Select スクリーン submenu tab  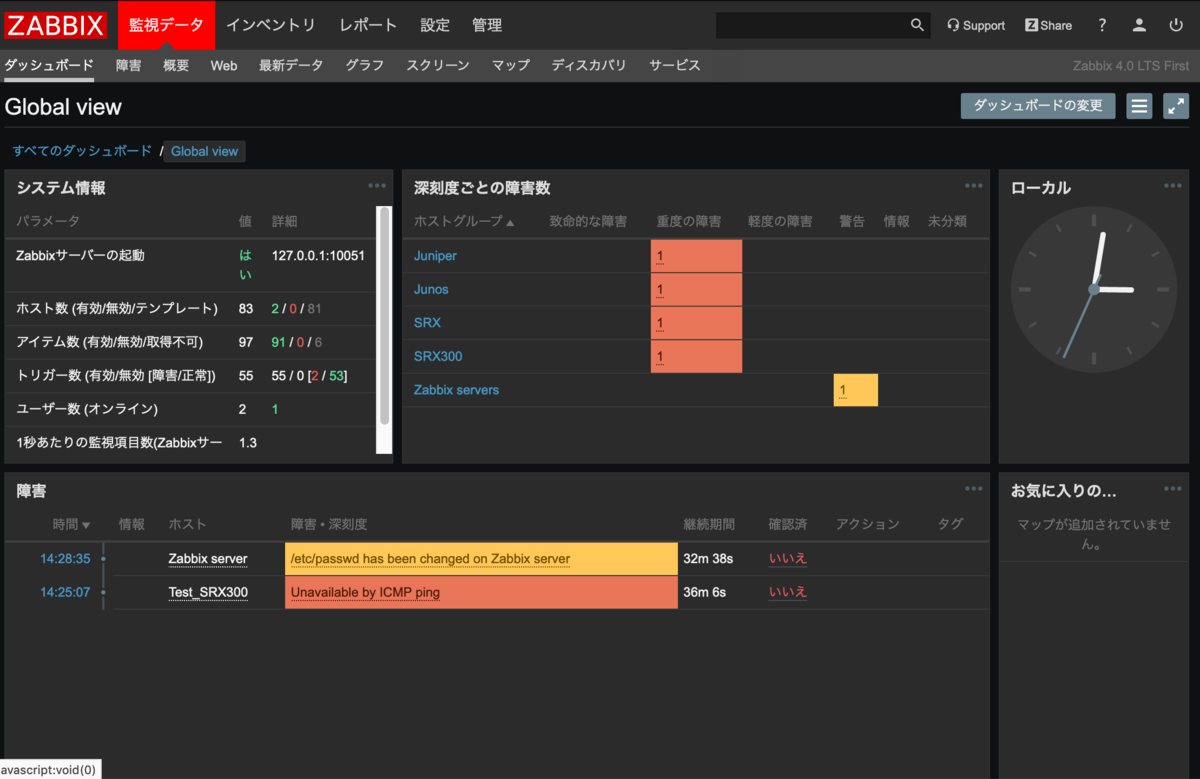pyautogui.click(x=438, y=65)
